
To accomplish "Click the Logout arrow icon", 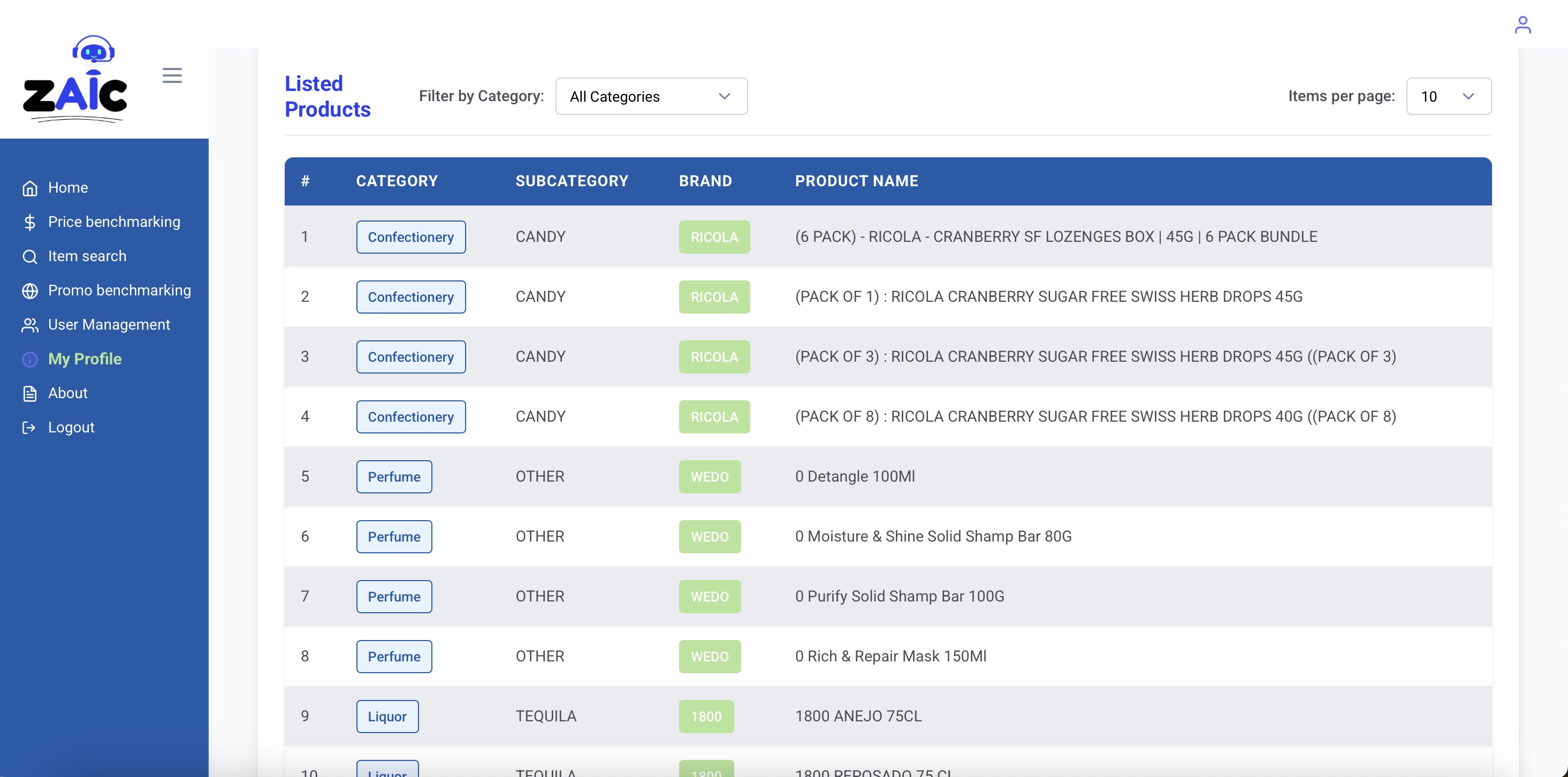I will (x=28, y=428).
